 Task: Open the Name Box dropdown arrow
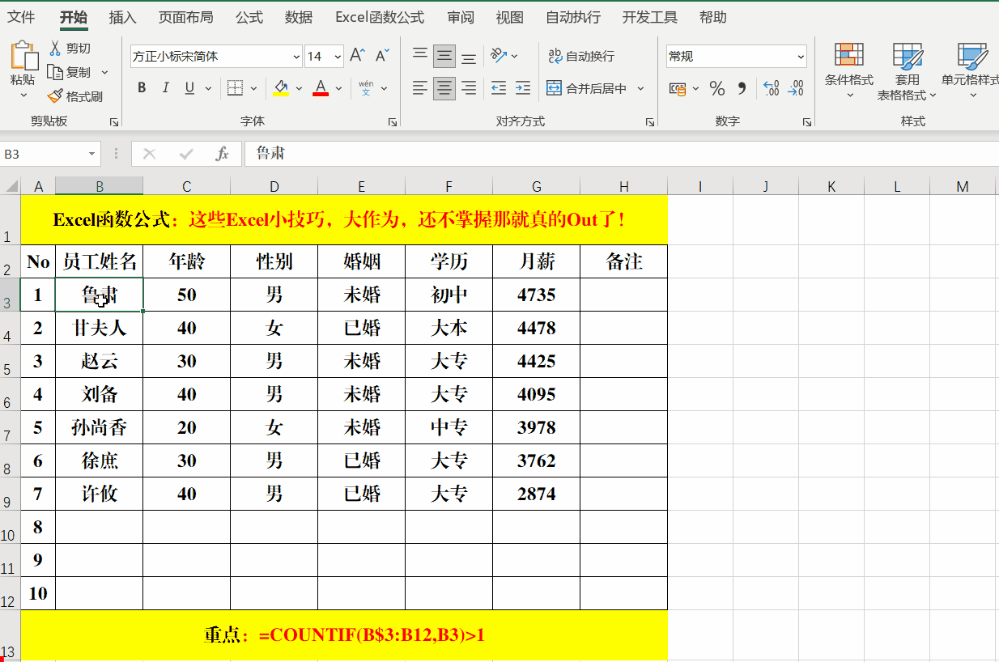coord(92,154)
